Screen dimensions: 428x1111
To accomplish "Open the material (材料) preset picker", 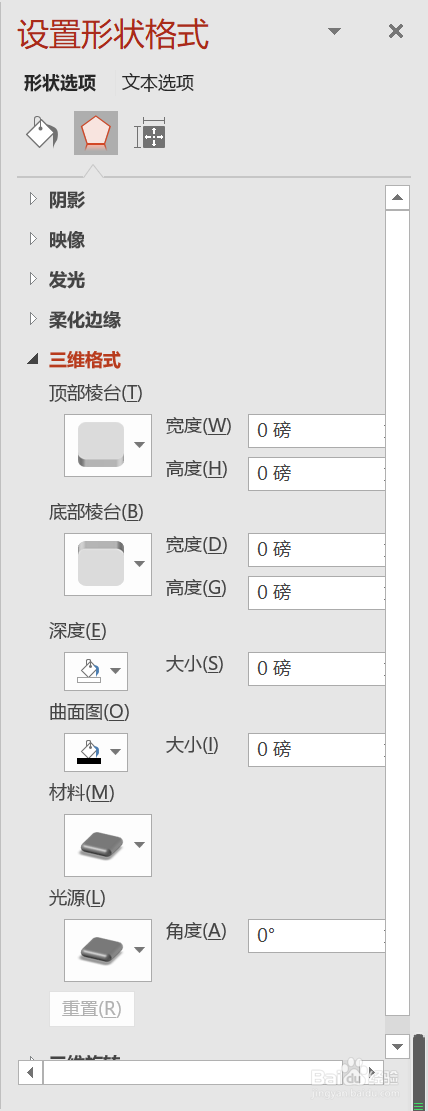I will (108, 845).
